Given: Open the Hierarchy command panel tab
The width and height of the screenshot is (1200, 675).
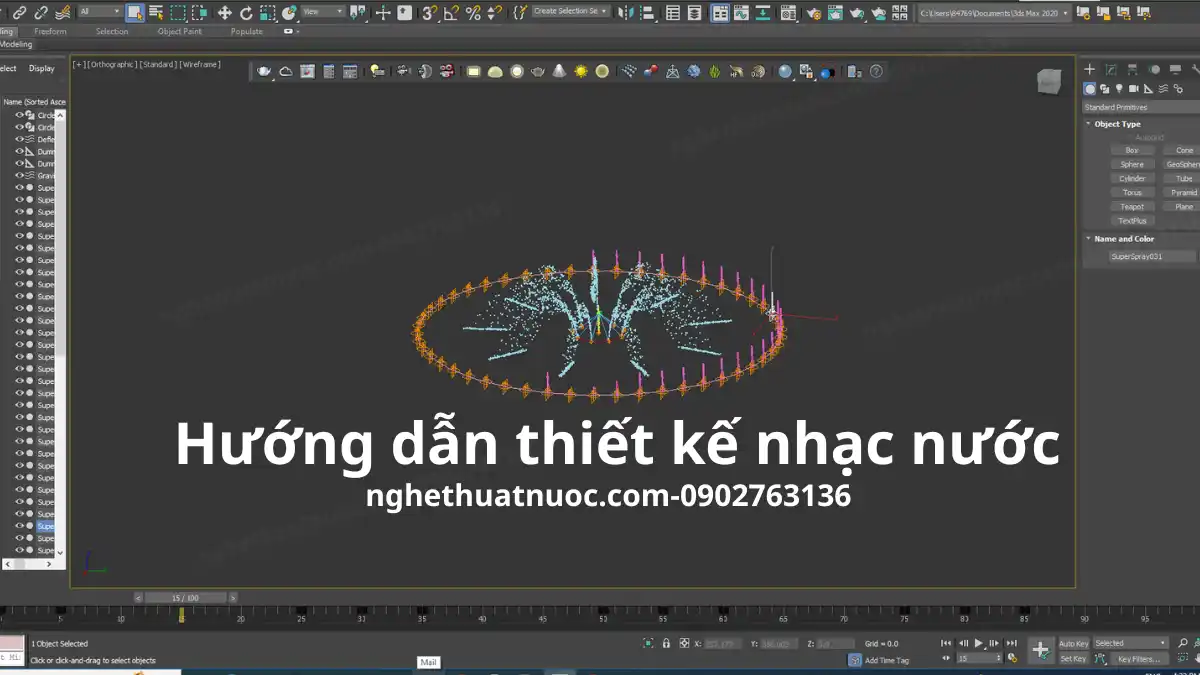Looking at the screenshot, I should coord(1132,69).
